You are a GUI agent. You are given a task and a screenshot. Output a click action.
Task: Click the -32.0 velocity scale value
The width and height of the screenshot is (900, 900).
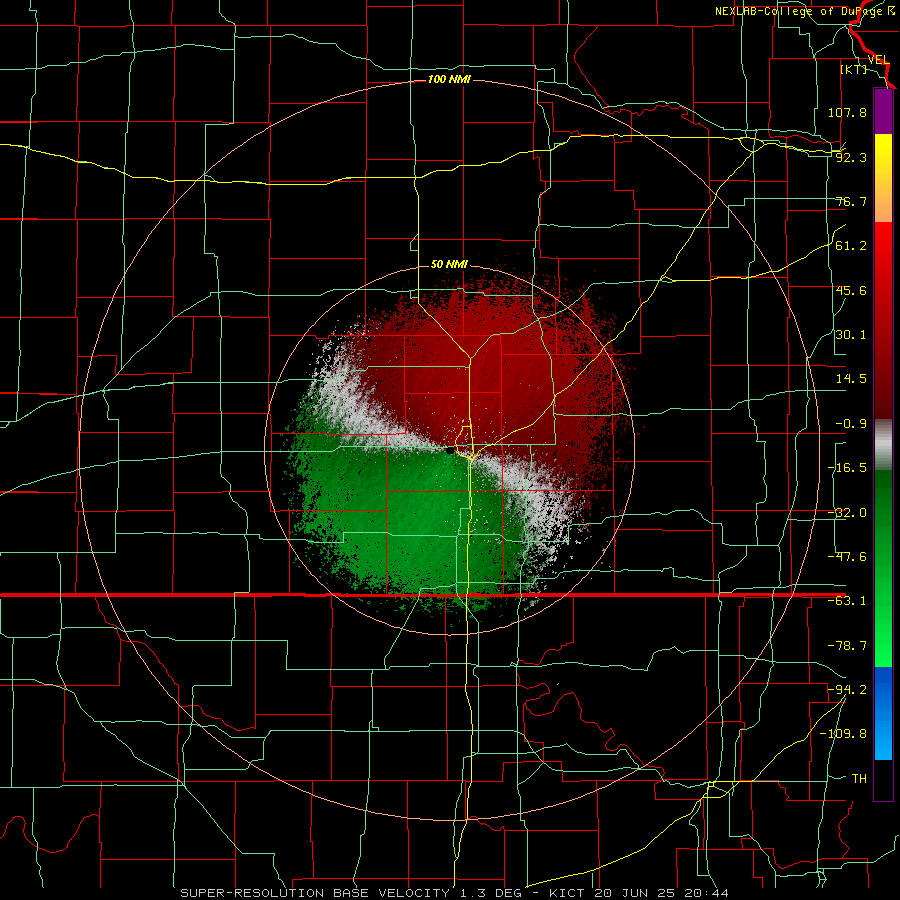[x=847, y=513]
